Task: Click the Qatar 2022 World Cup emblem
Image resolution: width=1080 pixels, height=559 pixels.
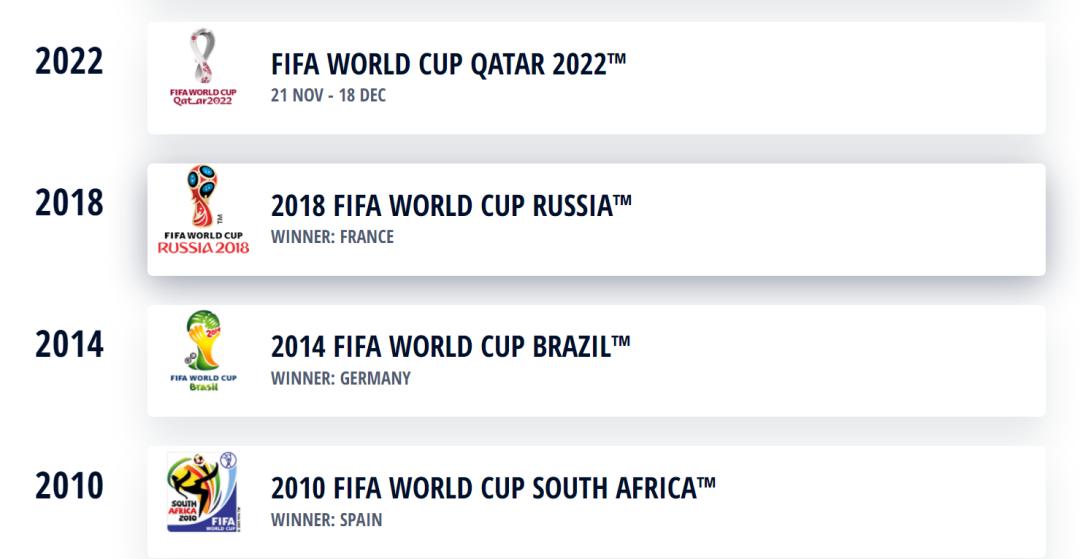Action: point(203,68)
